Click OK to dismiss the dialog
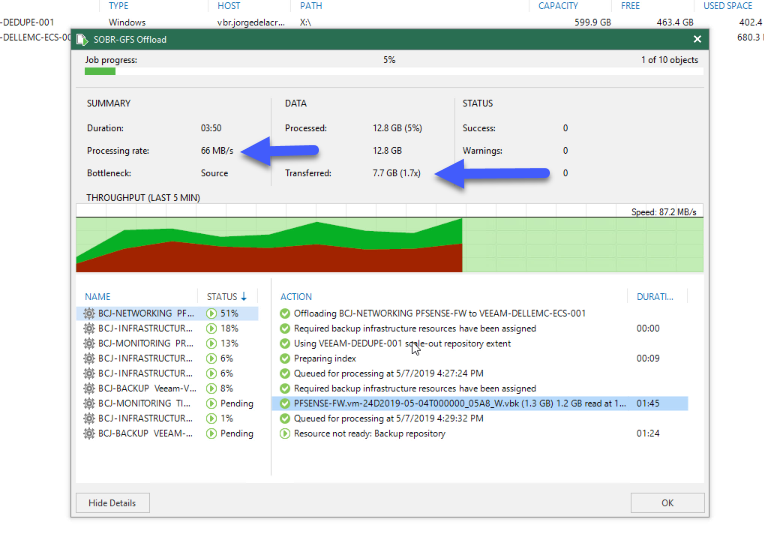 coord(667,503)
